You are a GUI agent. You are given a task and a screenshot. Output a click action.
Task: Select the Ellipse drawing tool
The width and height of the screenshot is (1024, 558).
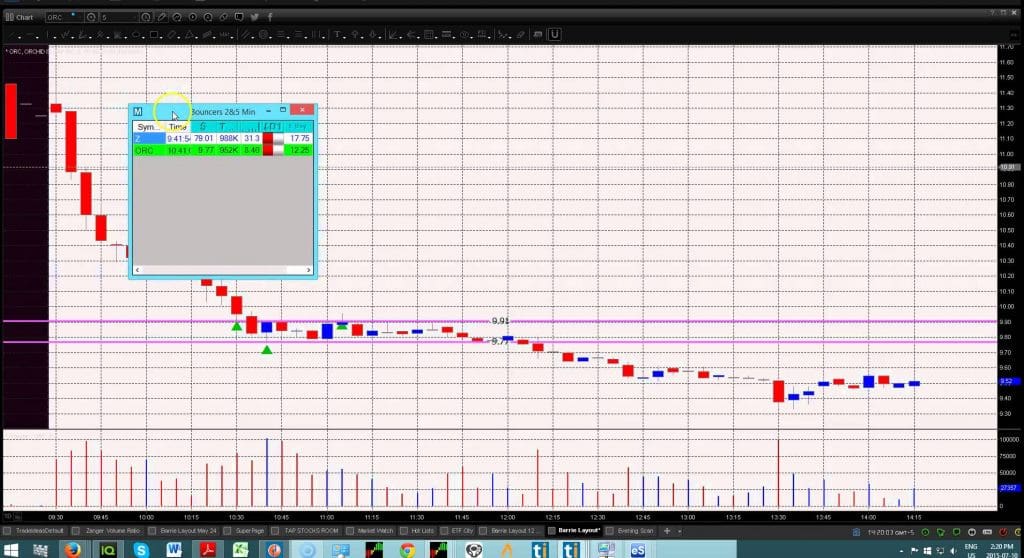[x=136, y=34]
